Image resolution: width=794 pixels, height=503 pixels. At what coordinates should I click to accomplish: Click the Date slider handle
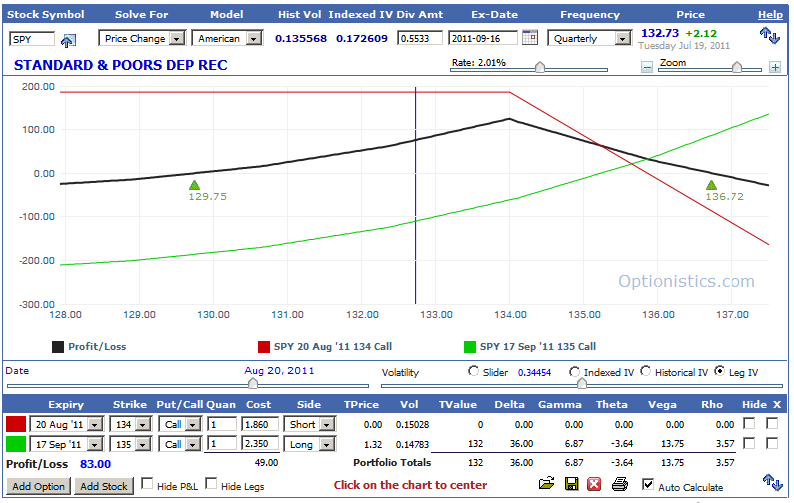[x=253, y=384]
